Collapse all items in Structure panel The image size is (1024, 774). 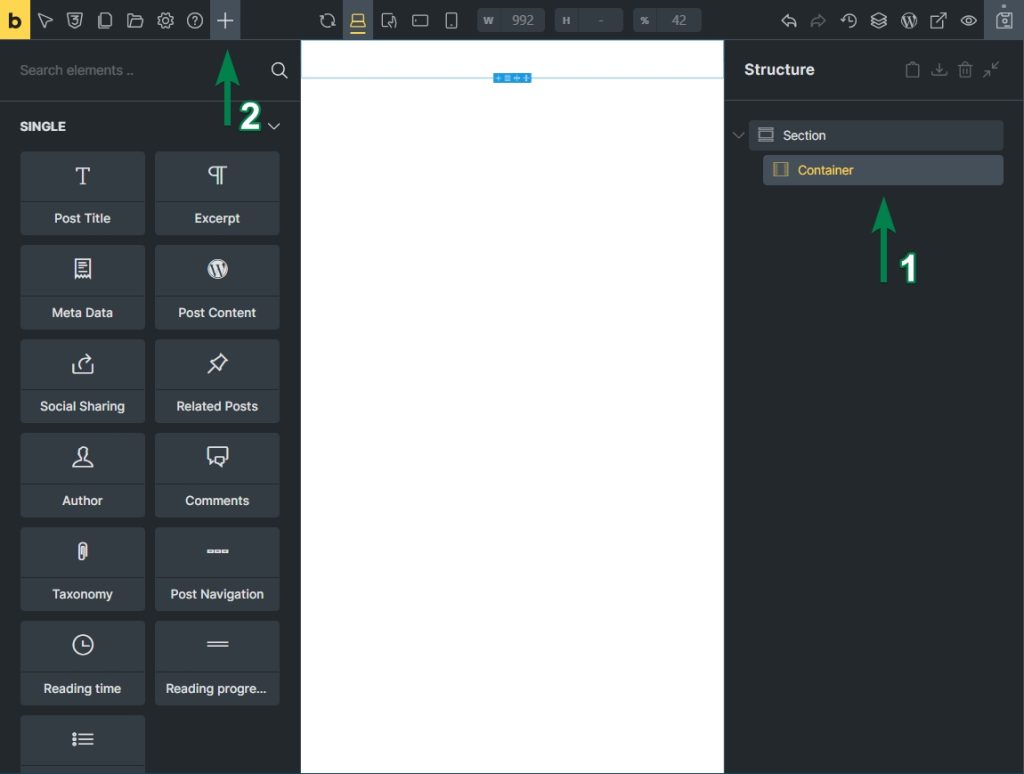(991, 70)
